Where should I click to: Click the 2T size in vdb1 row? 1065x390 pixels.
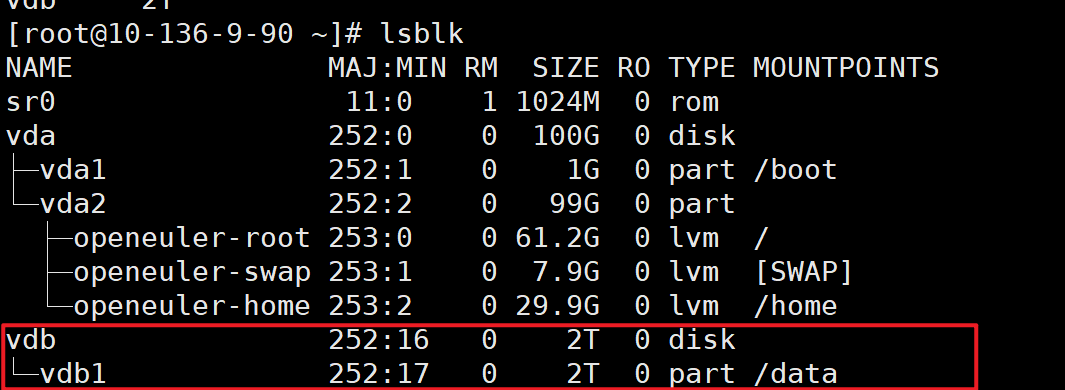click(583, 374)
